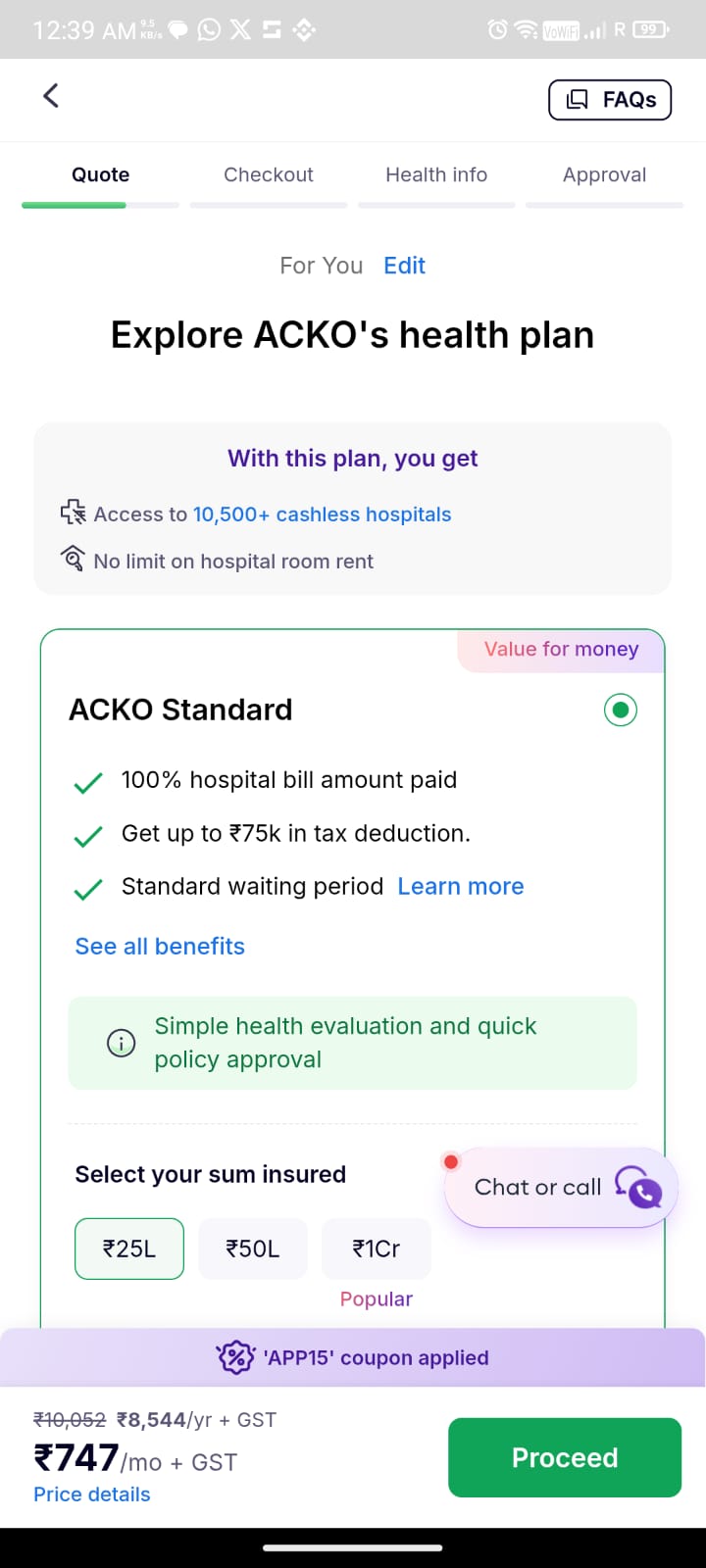Screen dimensions: 706x1568
Task: Tap Edit next to For You
Action: 404,266
